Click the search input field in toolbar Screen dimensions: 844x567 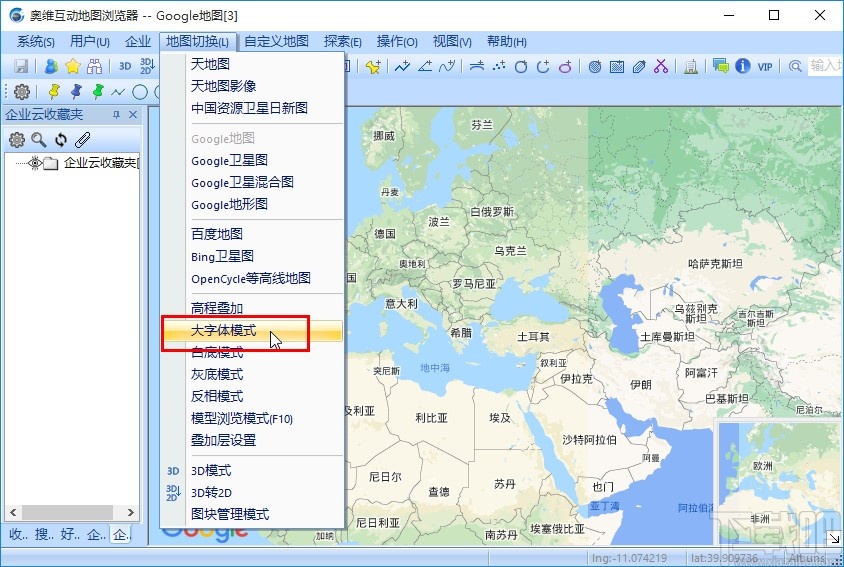[x=825, y=66]
